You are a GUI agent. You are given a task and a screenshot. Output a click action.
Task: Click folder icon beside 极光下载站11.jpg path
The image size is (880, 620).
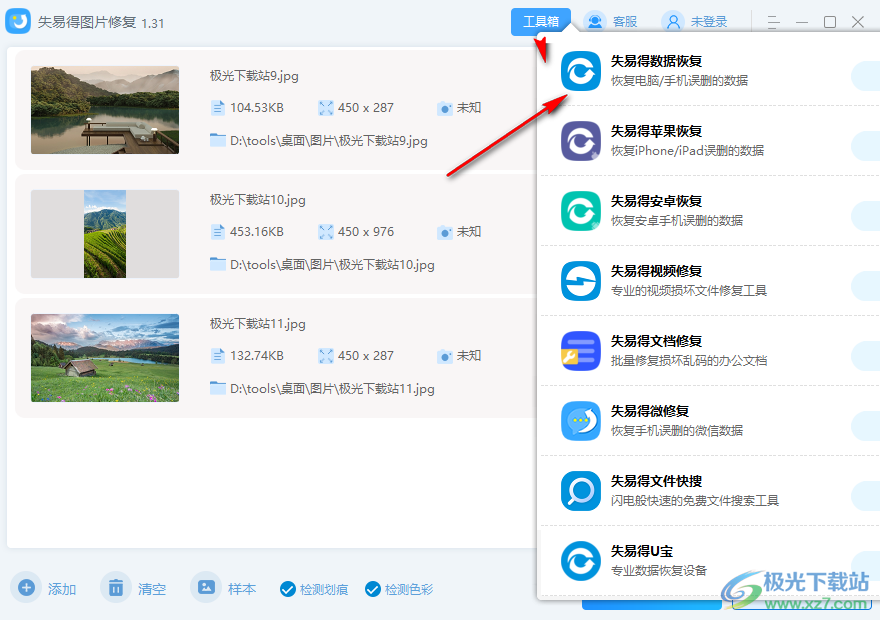[218, 388]
